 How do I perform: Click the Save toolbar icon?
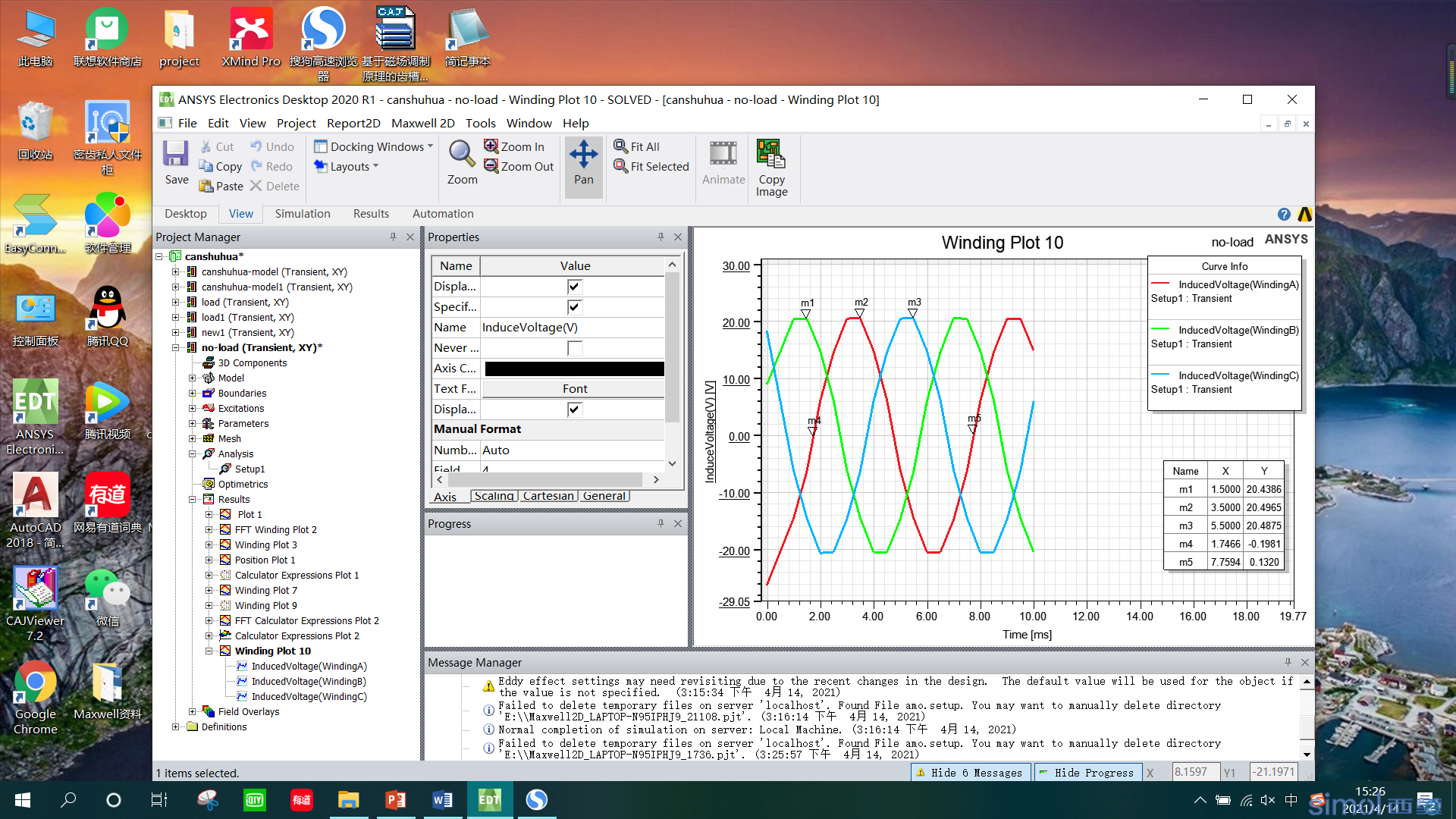[176, 163]
